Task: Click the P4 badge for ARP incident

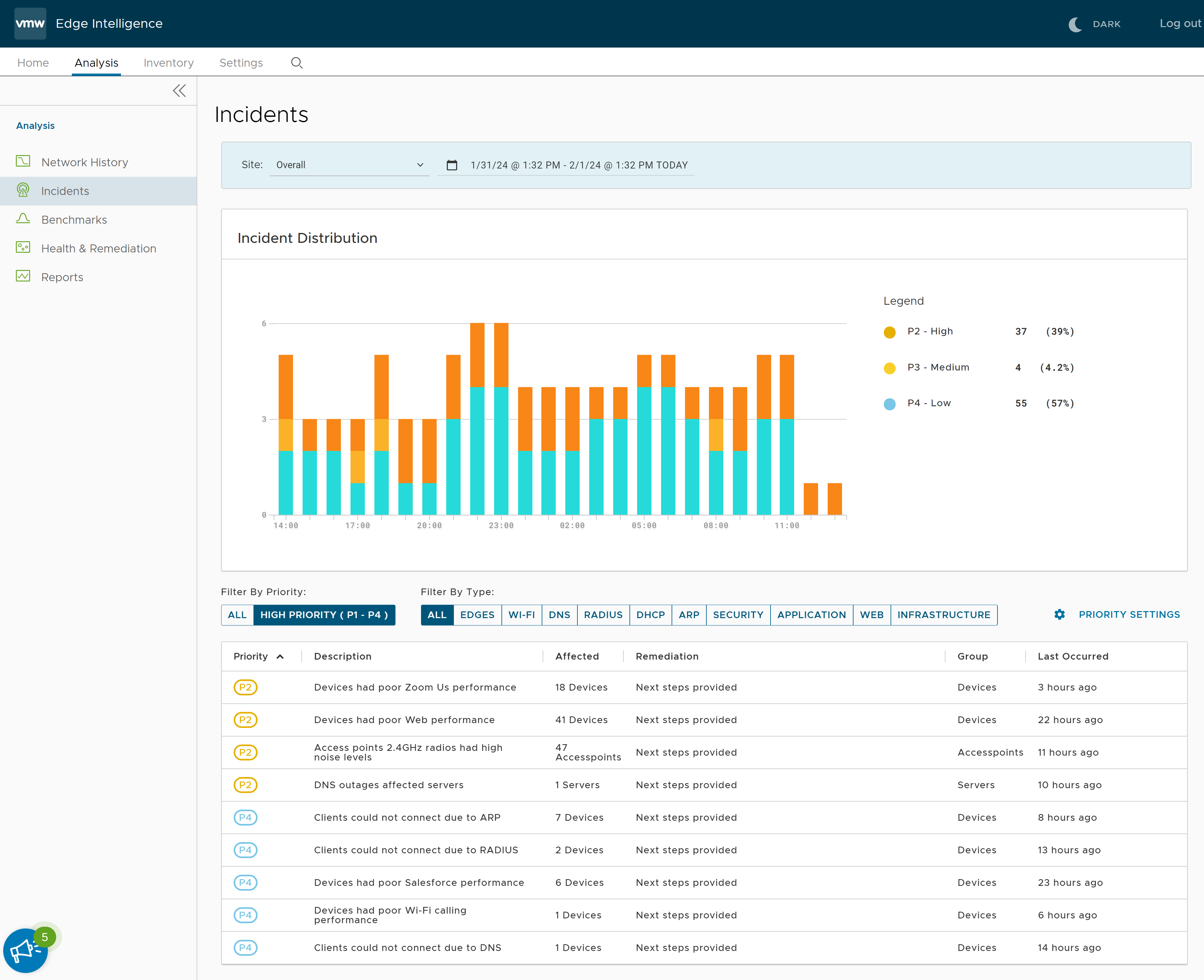Action: (246, 818)
